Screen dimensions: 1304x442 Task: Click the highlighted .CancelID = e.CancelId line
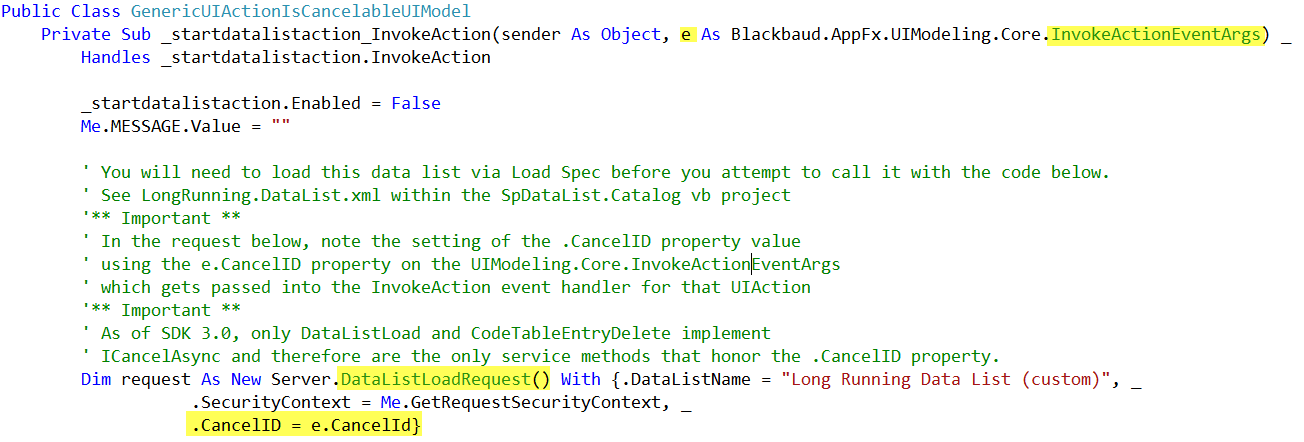305,426
